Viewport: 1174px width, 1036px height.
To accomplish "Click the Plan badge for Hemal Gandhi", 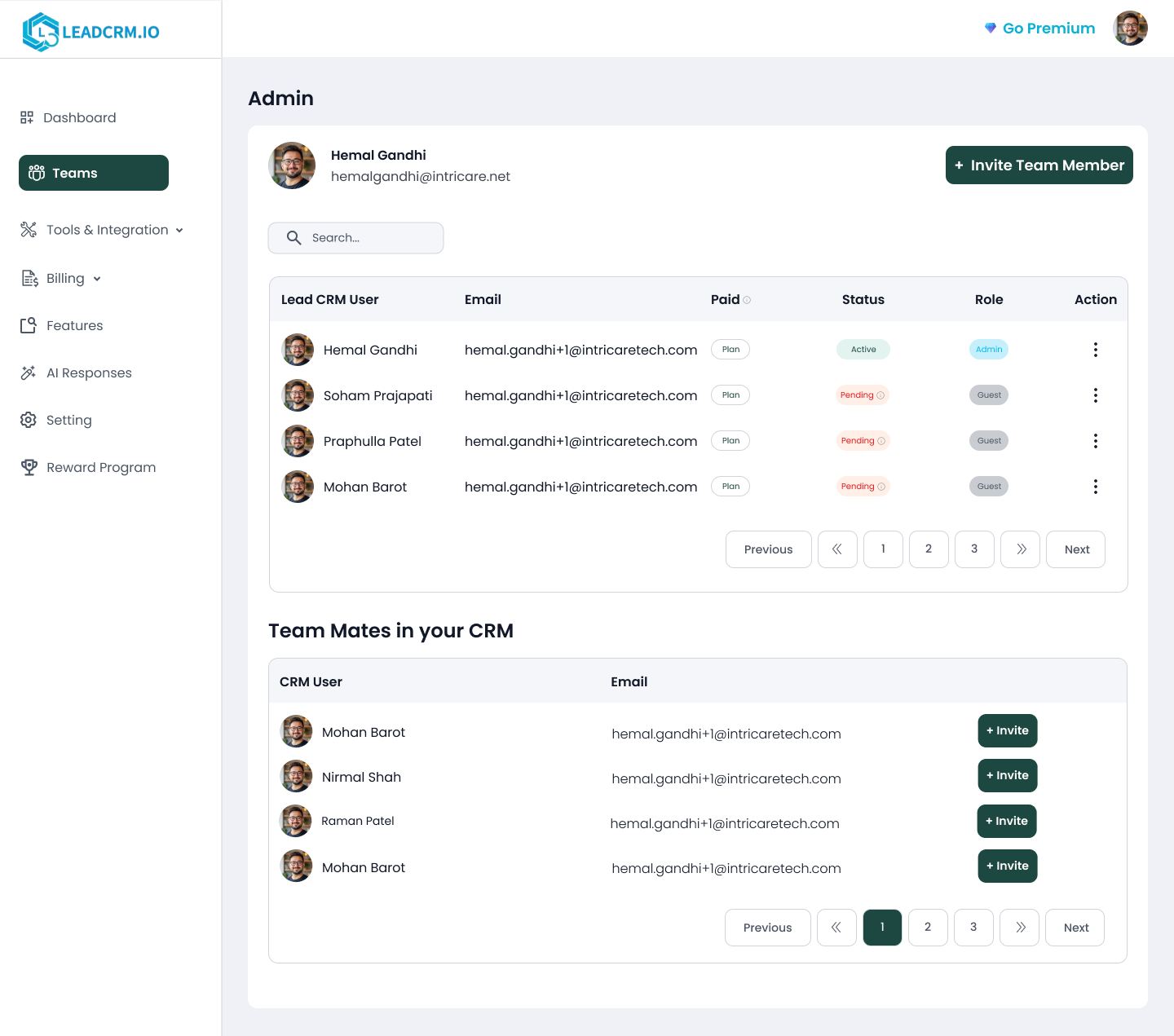I will (x=730, y=350).
